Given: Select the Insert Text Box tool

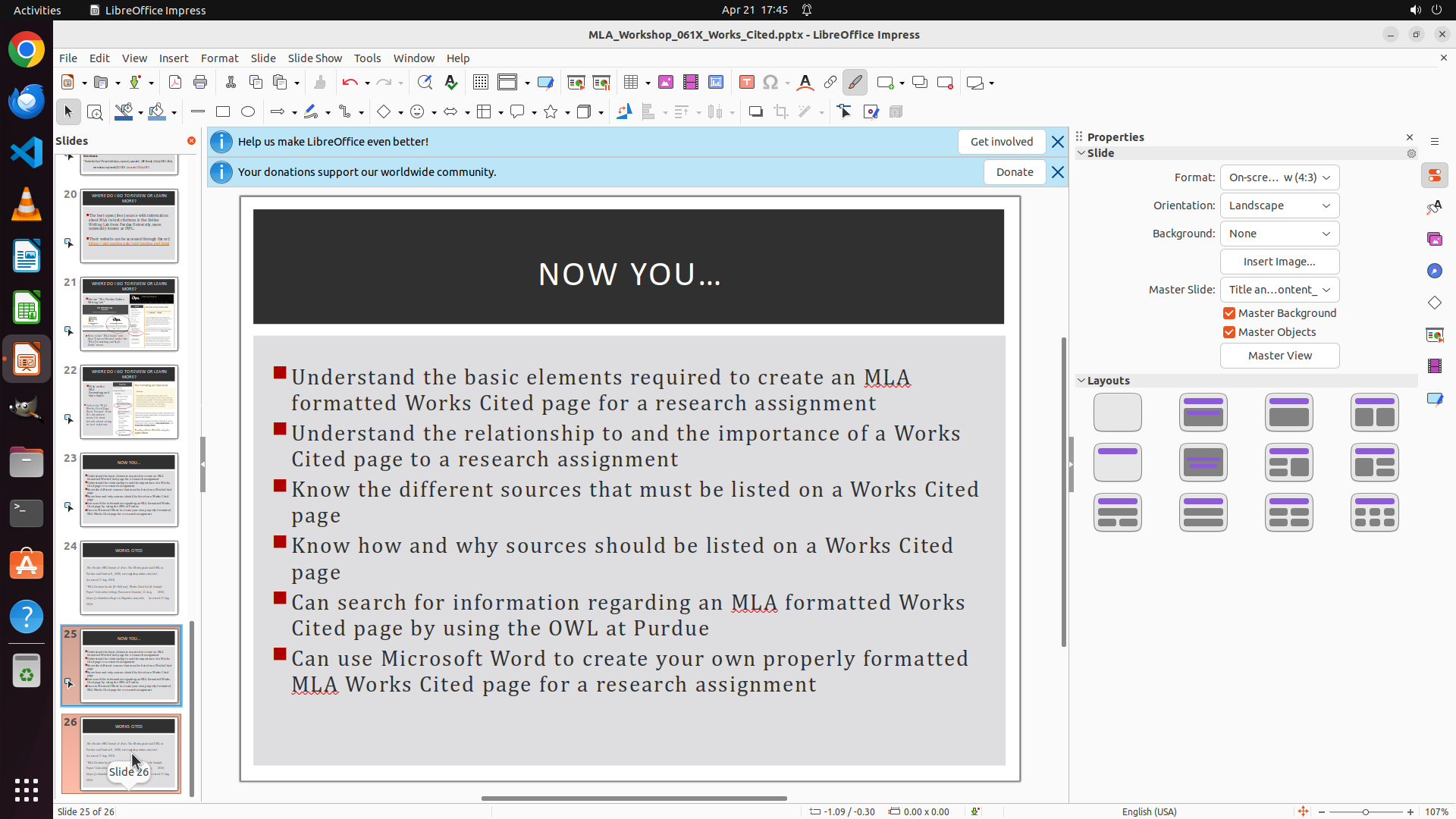Looking at the screenshot, I should 747,83.
